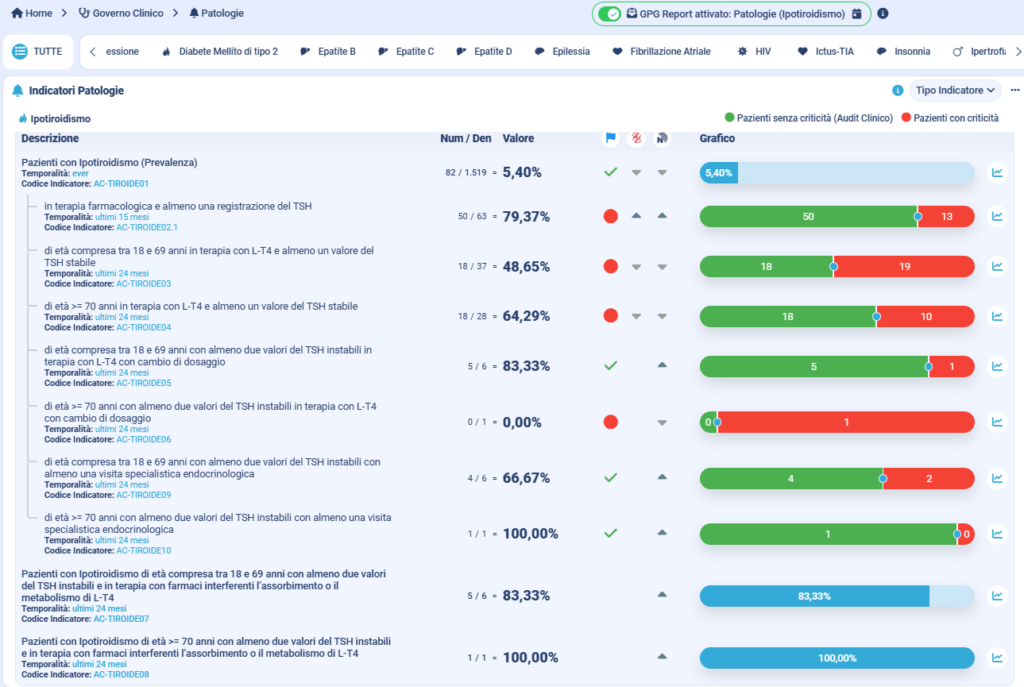
Task: Open trend chart for the AC-TIROIDE08 row
Action: 997,658
